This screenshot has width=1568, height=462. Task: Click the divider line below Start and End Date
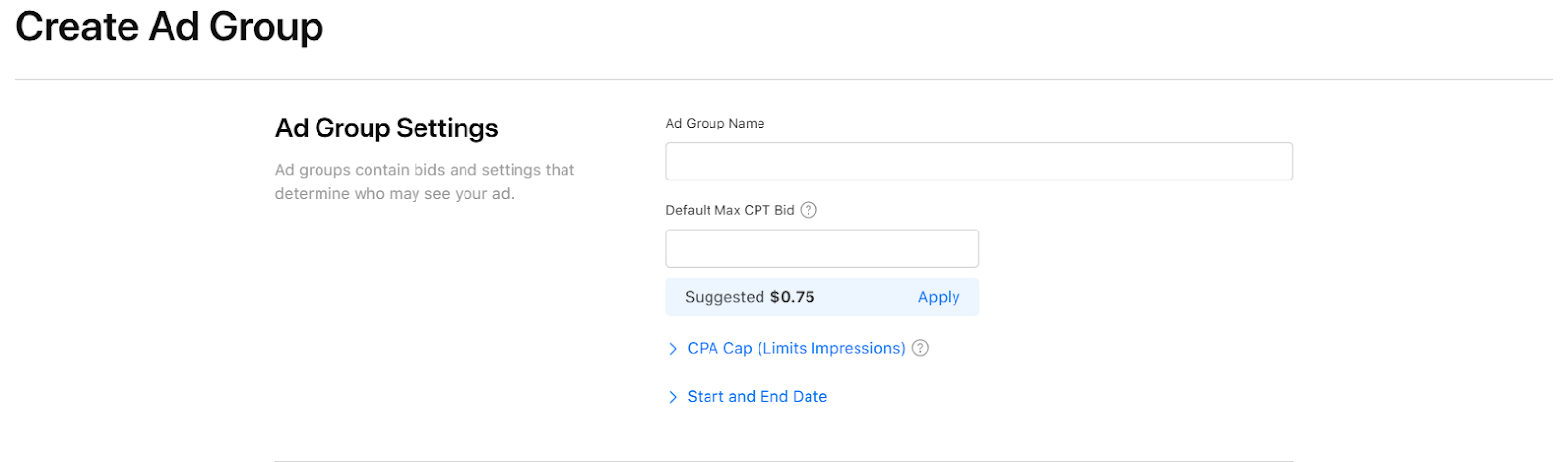(x=784, y=460)
